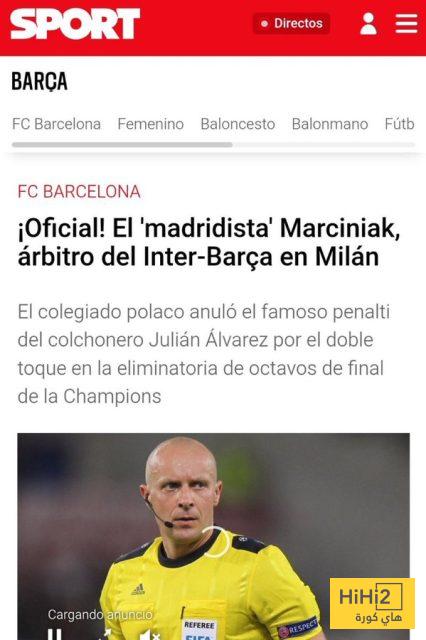Click the horizontal scrollbar under the tabs
Screen dimensions: 426x640
pyautogui.click(x=213, y=144)
